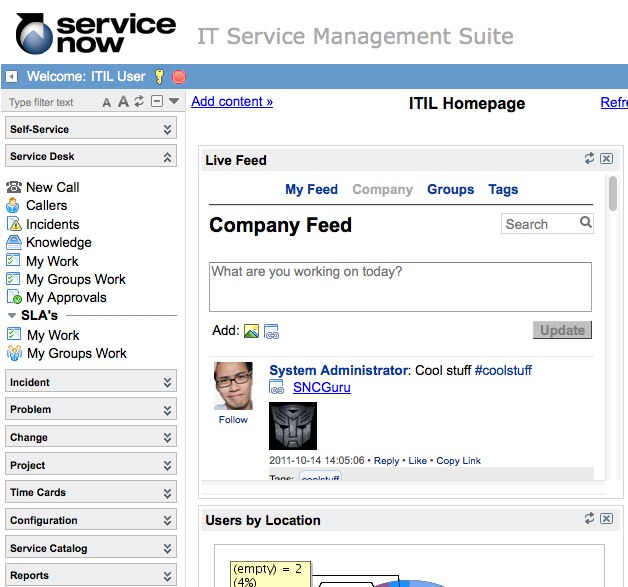Open the SNCGuru link in the post
Image resolution: width=628 pixels, height=587 pixels.
[x=321, y=387]
